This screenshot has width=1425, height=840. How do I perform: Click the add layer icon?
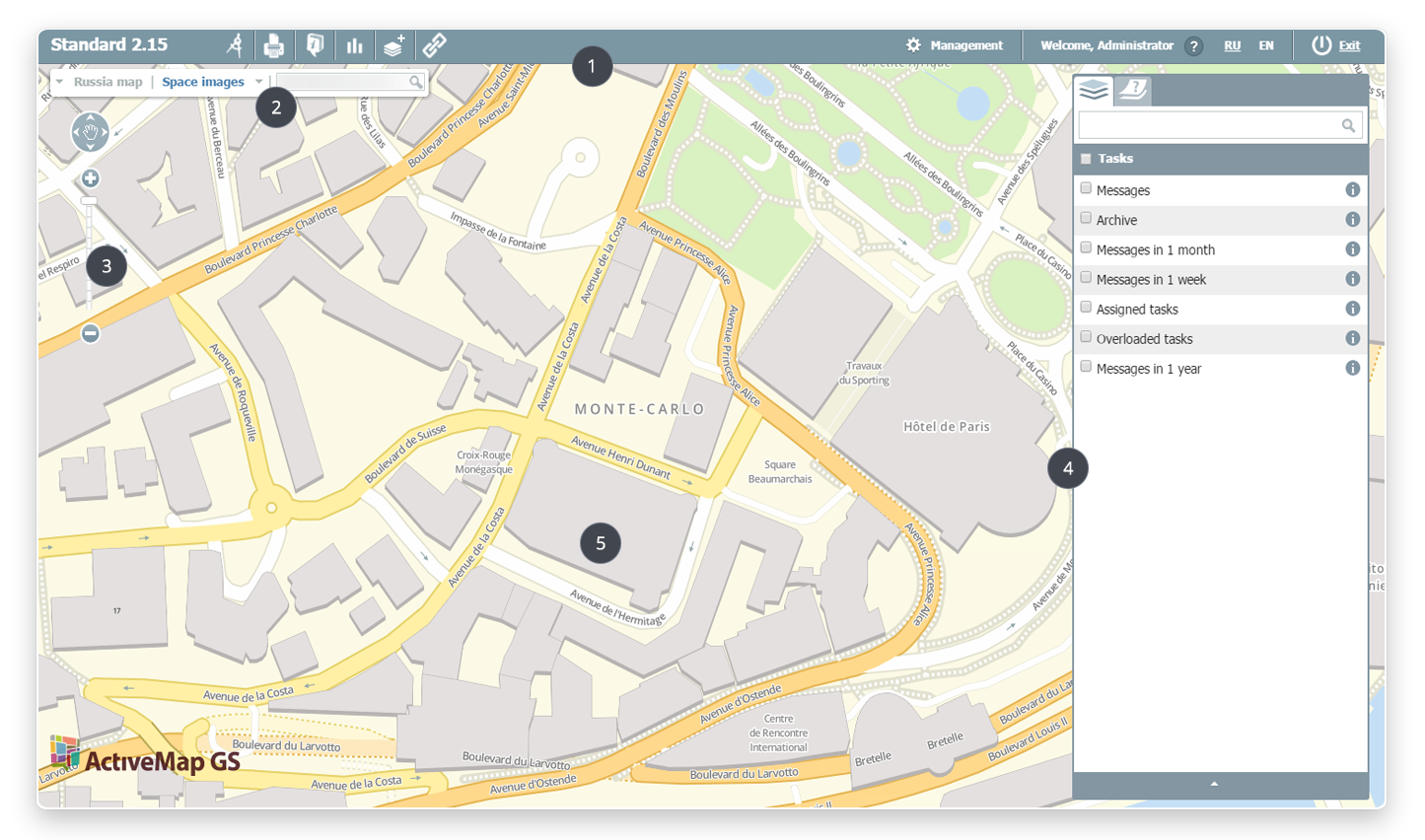coord(394,45)
